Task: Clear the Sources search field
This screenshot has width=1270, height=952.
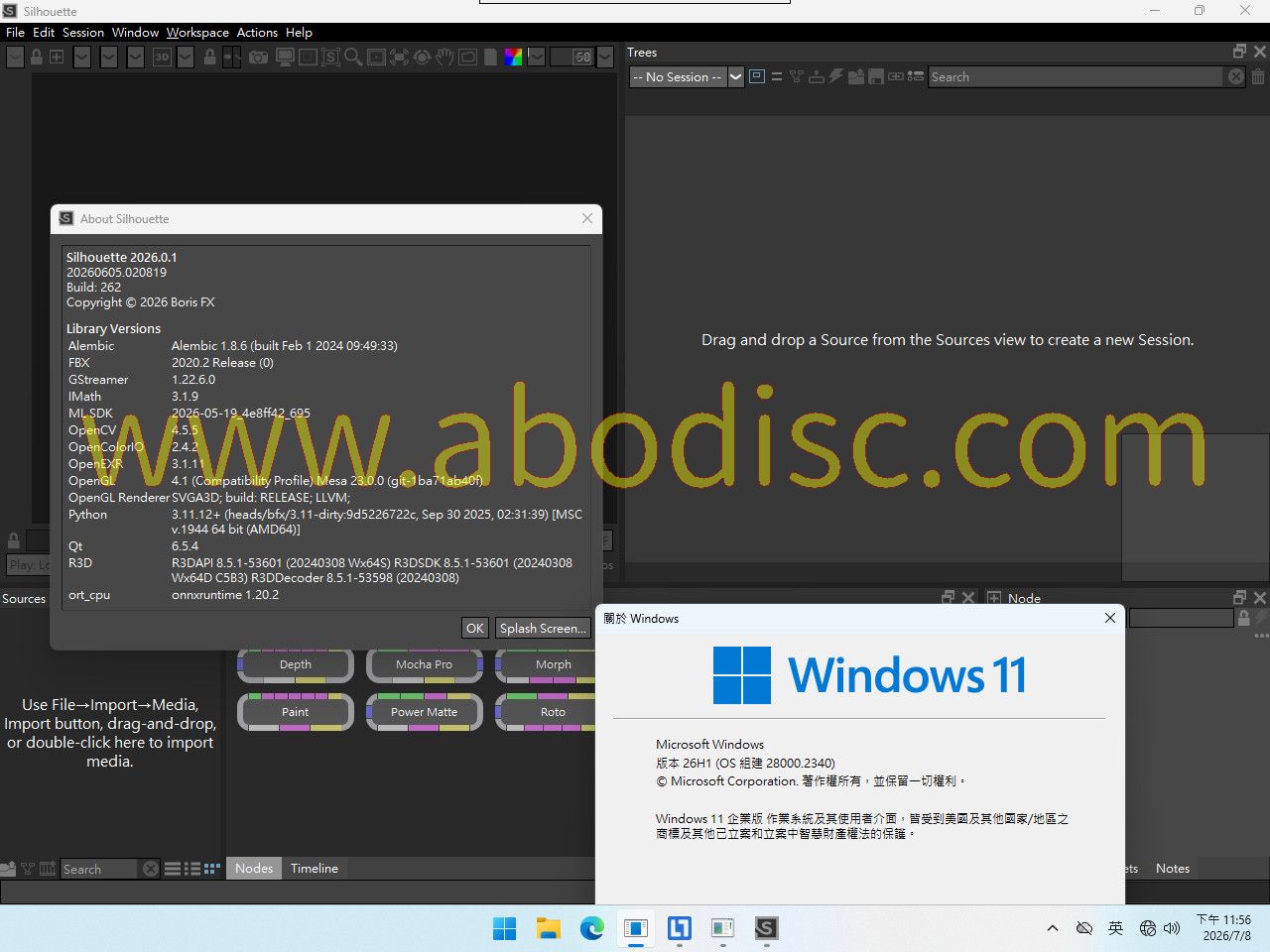Action: coord(151,869)
